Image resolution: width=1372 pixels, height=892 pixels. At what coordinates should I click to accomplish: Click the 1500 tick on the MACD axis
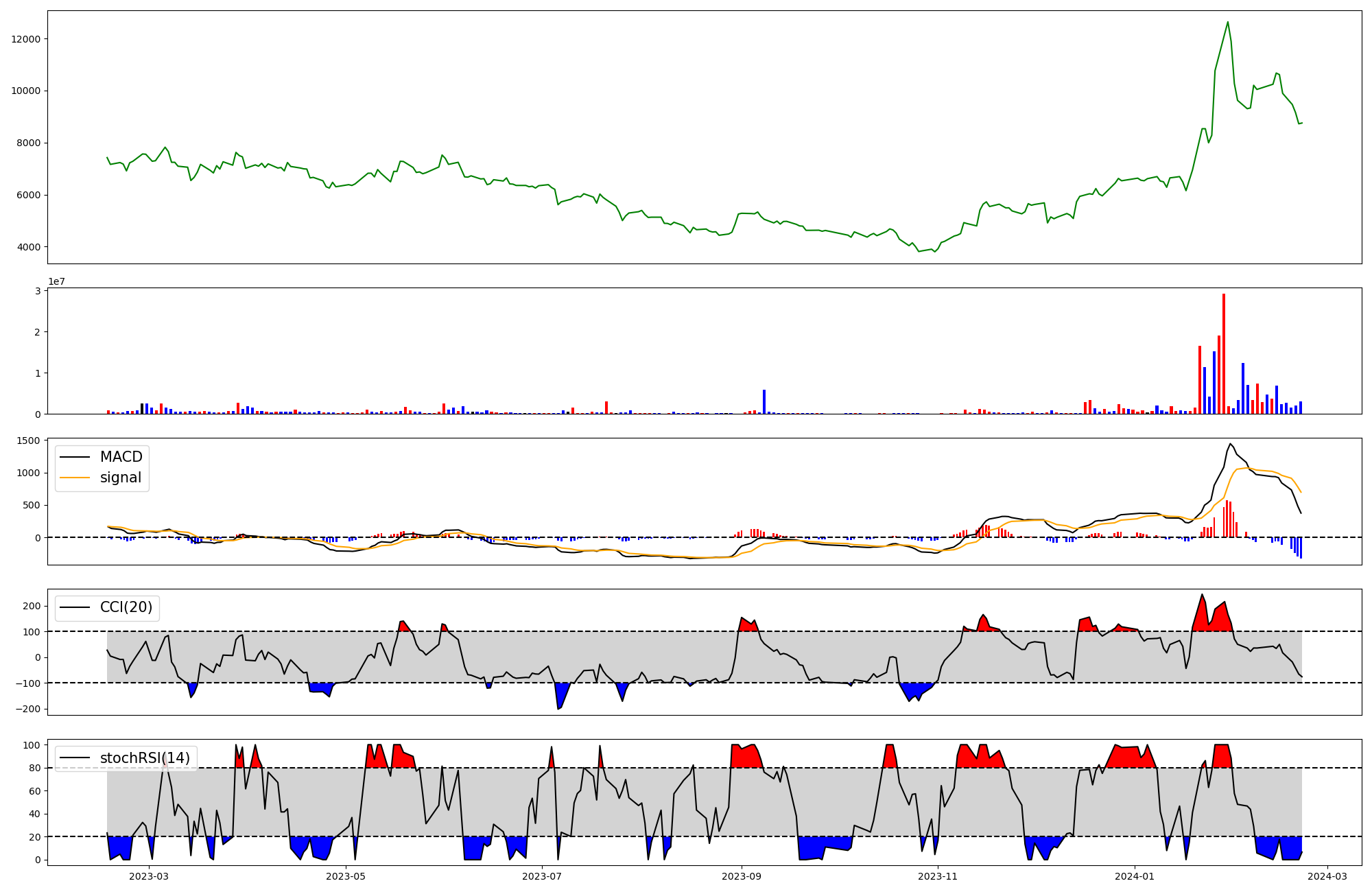[29, 441]
